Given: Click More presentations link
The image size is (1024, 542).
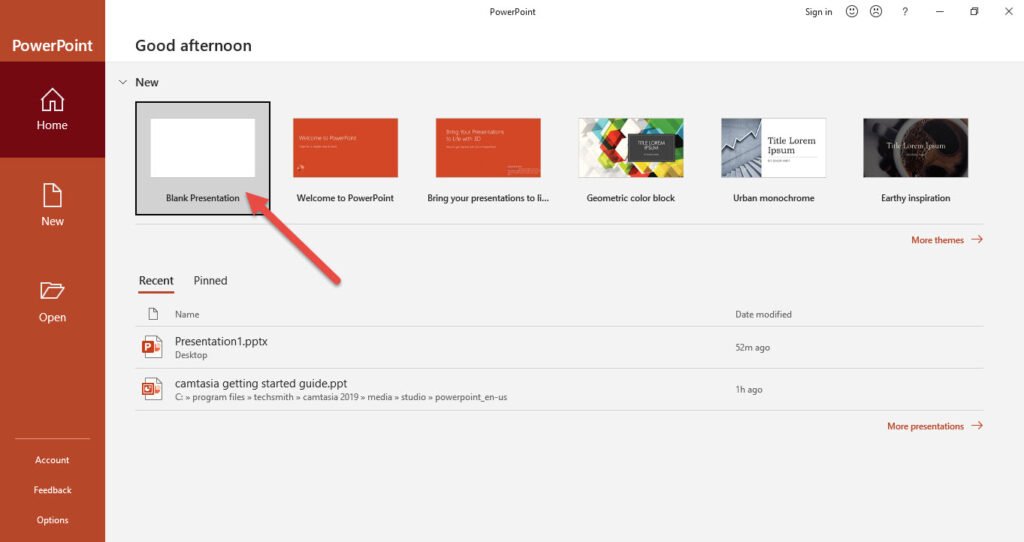Looking at the screenshot, I should (x=935, y=426).
